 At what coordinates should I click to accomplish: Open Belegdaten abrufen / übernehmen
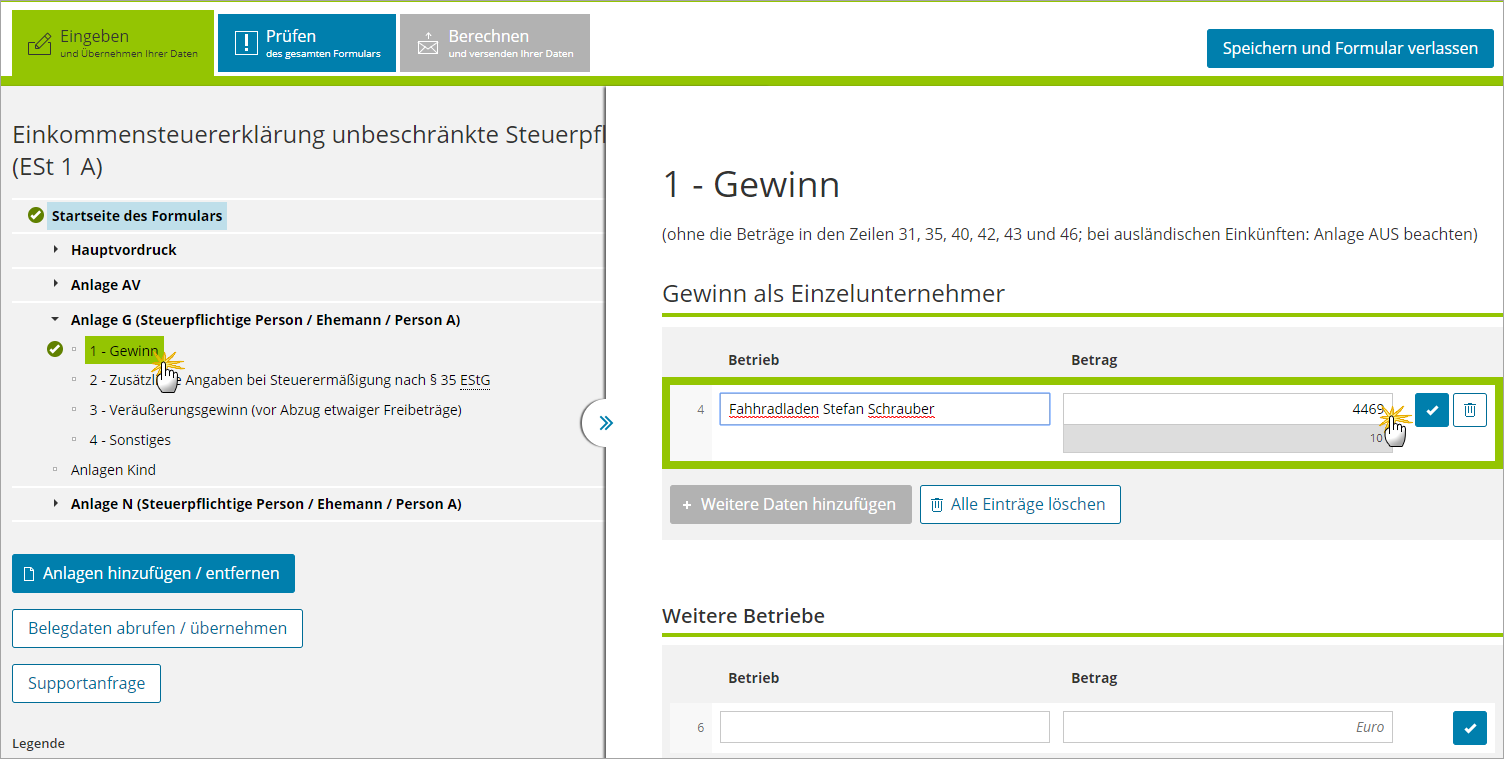coord(157,629)
